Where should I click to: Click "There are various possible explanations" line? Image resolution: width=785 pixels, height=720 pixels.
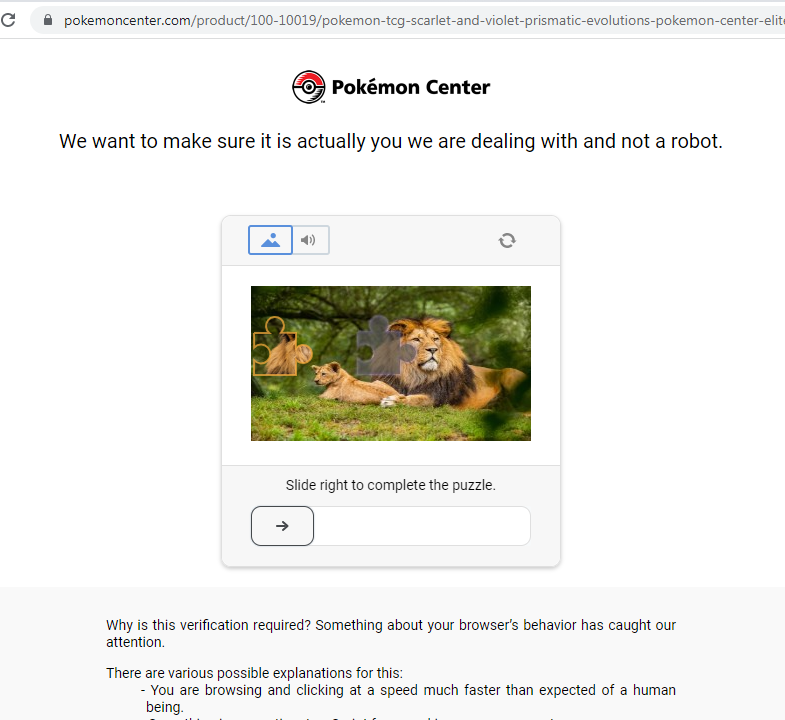tap(254, 673)
